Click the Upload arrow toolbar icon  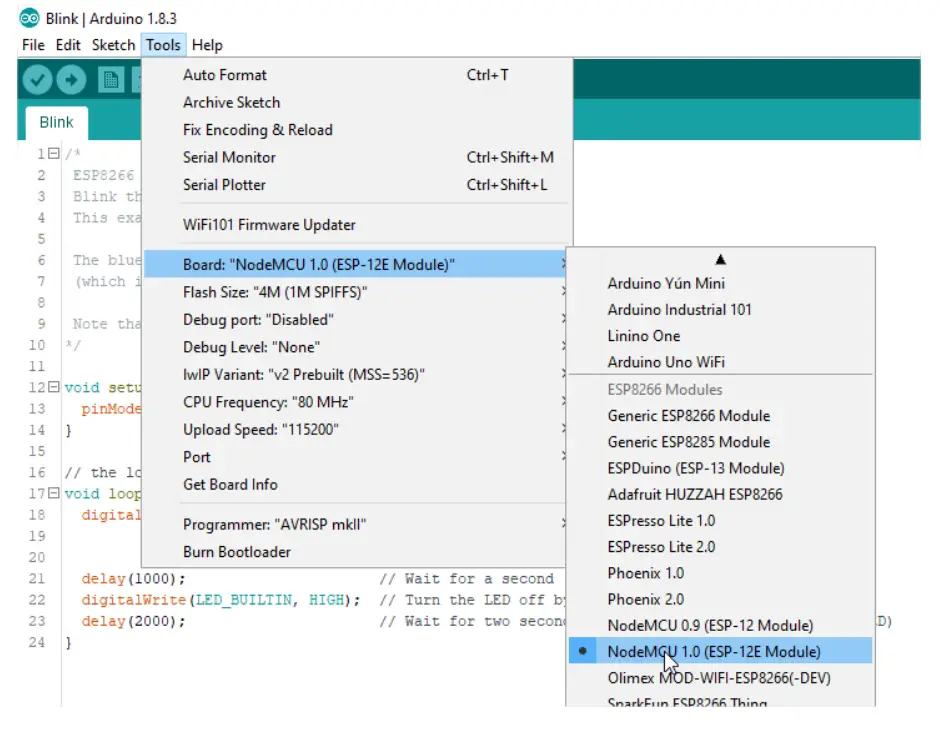71,80
